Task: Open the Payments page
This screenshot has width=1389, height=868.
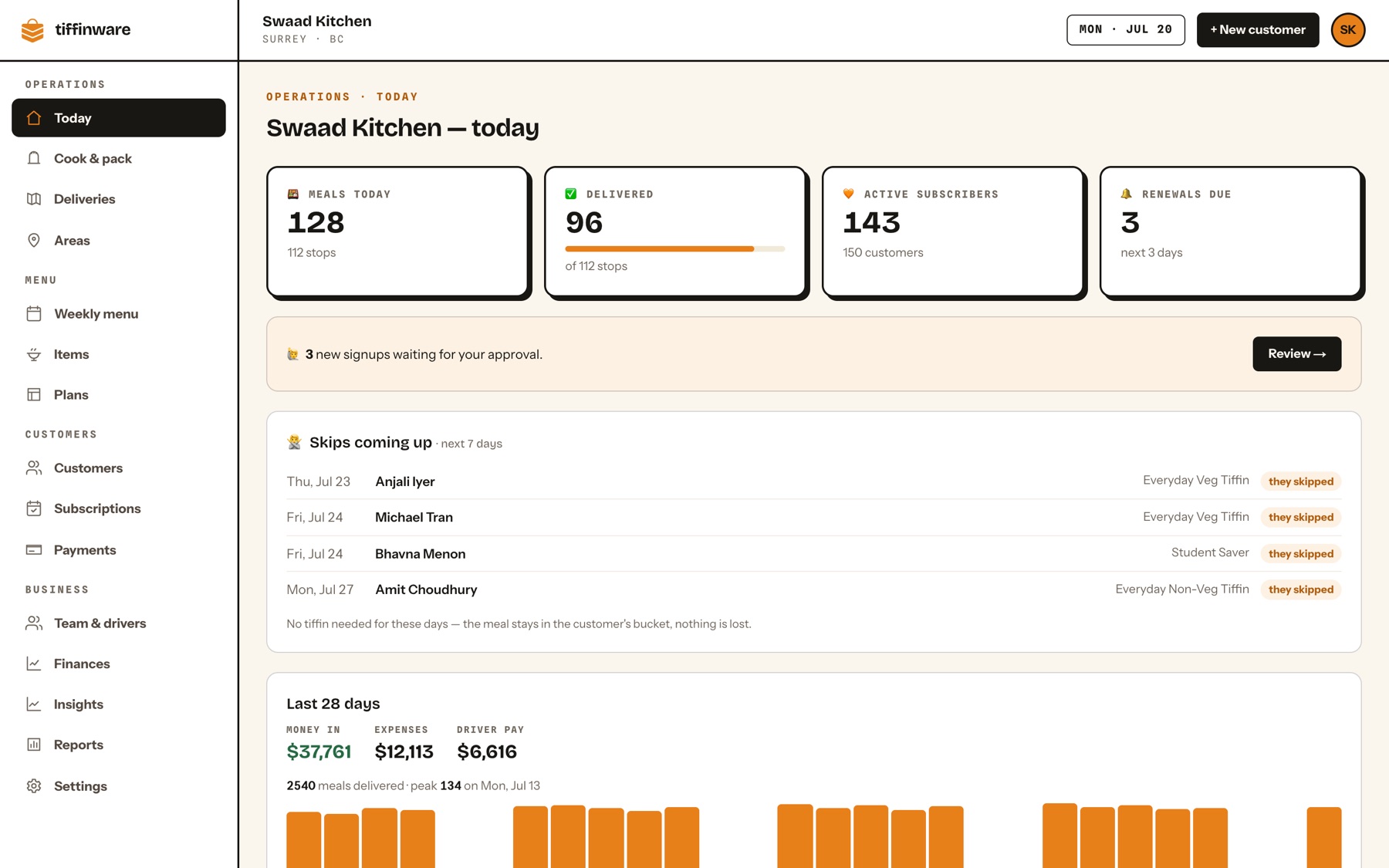Action: pyautogui.click(x=119, y=550)
